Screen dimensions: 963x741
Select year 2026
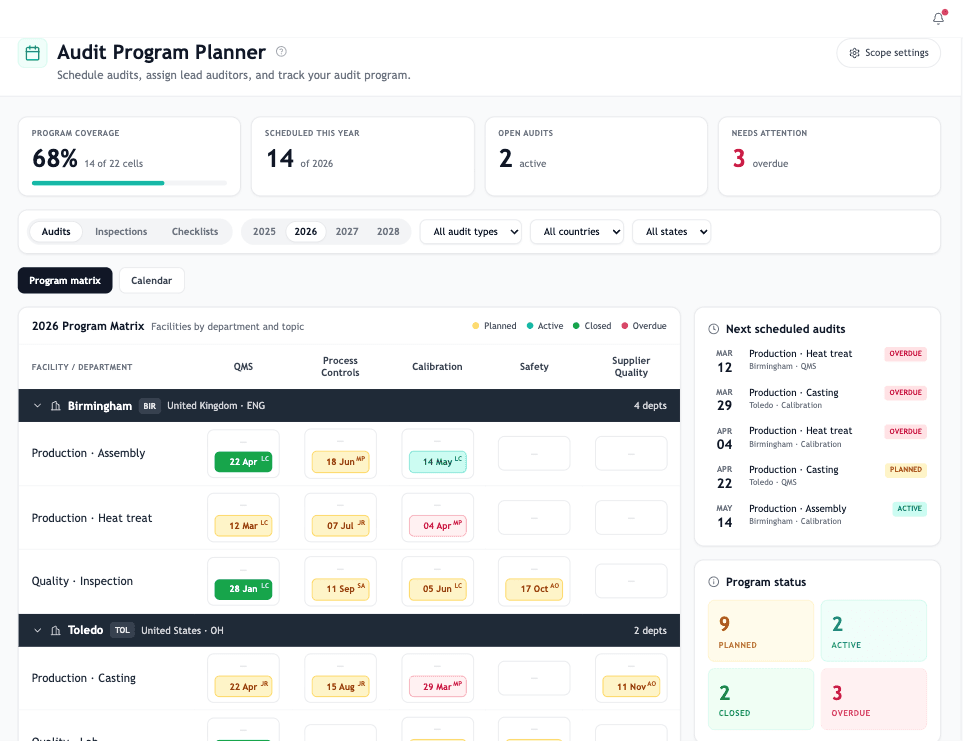point(306,232)
